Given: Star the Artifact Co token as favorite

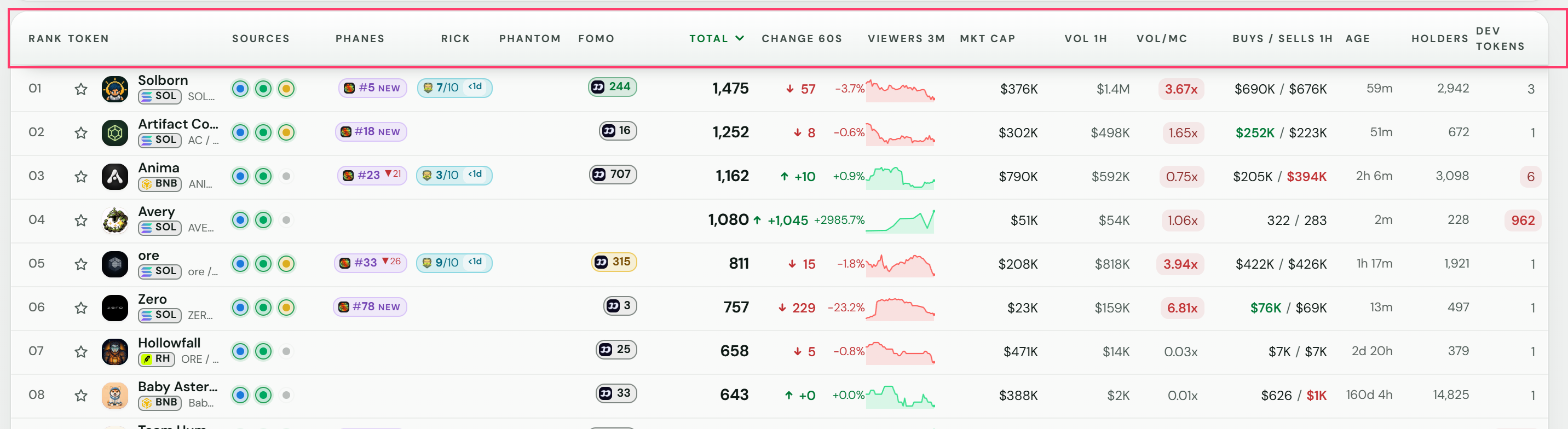Looking at the screenshot, I should point(81,134).
